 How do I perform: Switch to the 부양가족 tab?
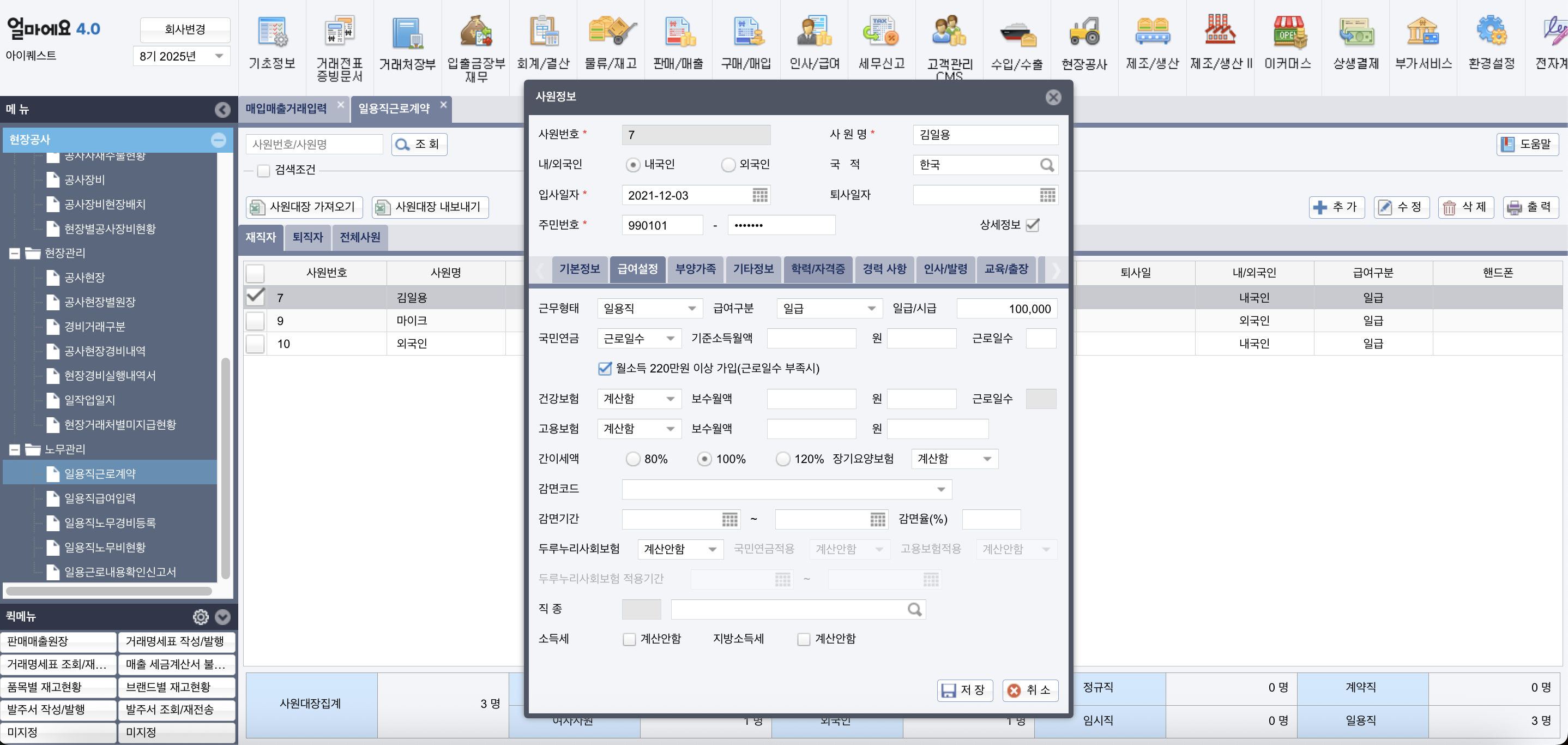pyautogui.click(x=695, y=269)
